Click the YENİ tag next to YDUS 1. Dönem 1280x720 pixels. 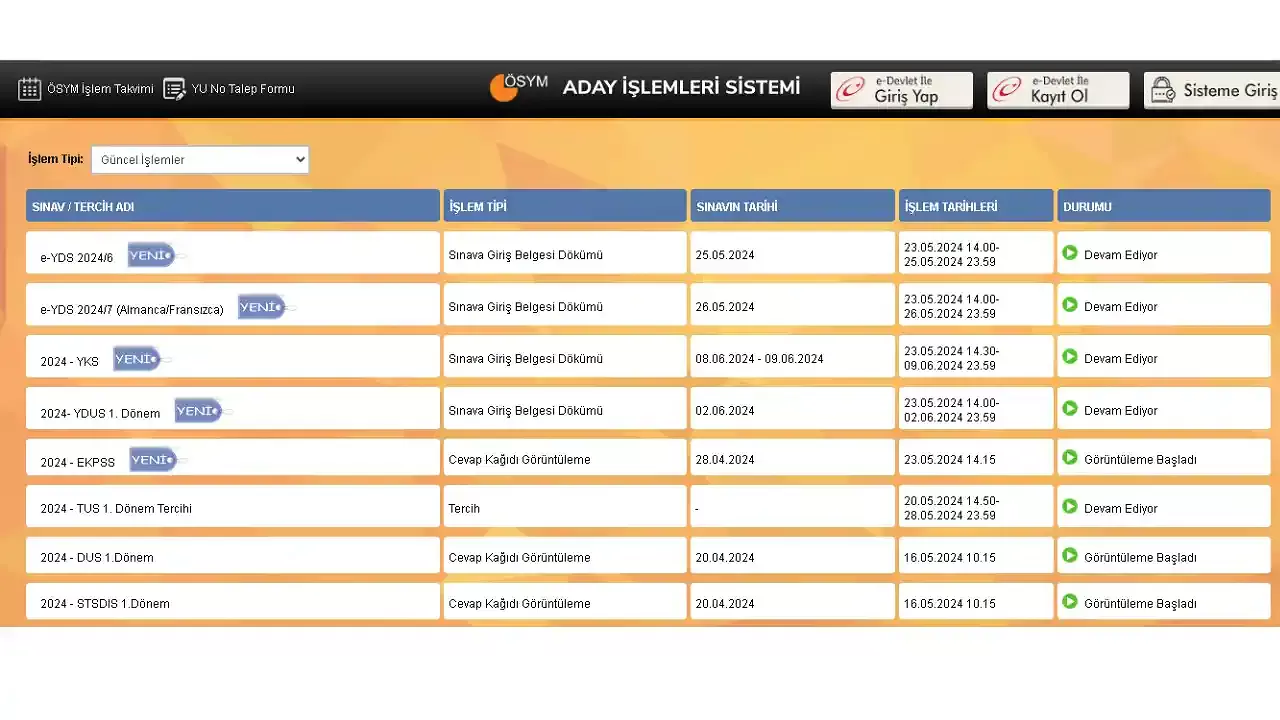(x=199, y=411)
